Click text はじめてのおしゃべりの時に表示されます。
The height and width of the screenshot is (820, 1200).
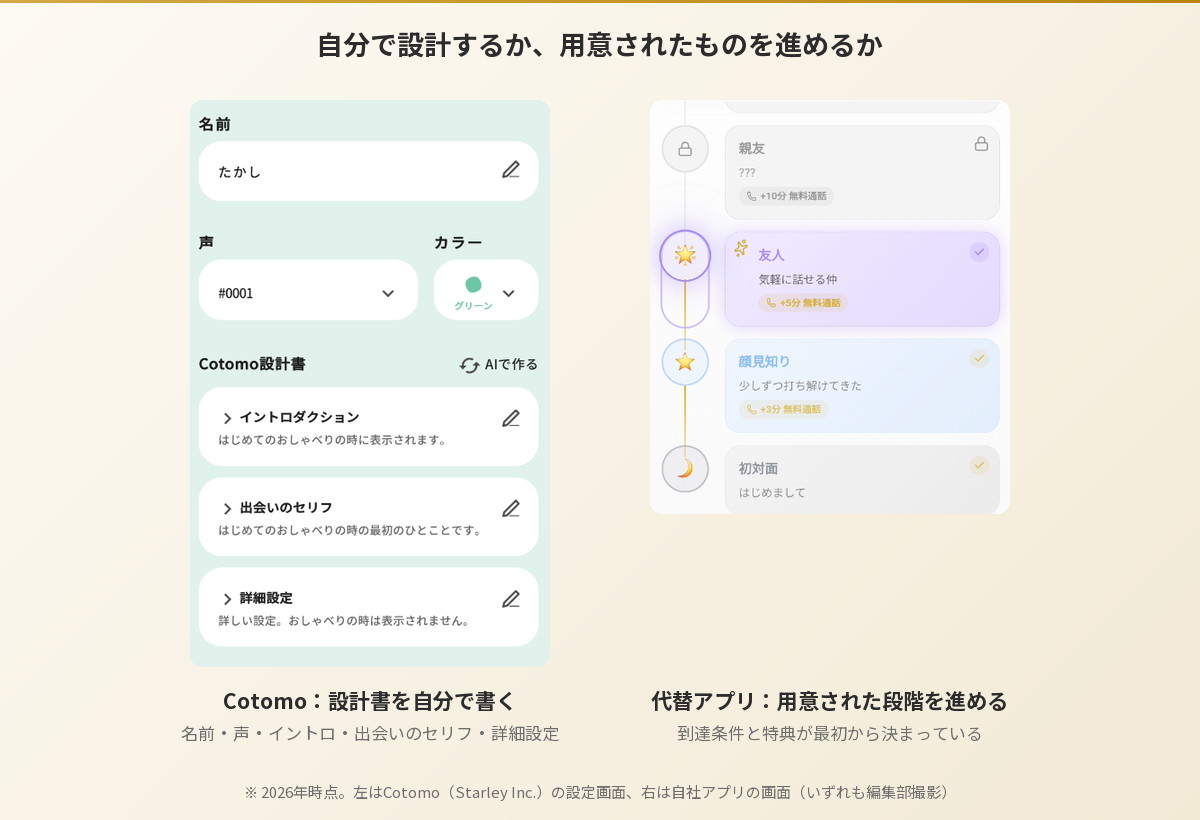pos(335,439)
